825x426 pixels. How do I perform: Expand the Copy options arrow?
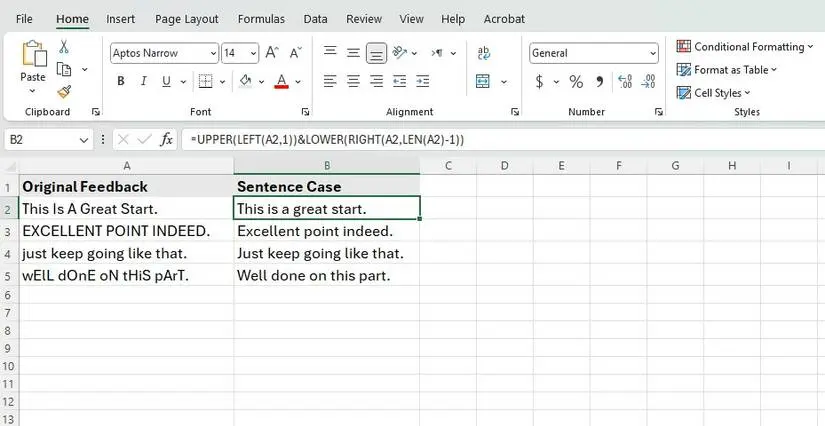point(84,69)
